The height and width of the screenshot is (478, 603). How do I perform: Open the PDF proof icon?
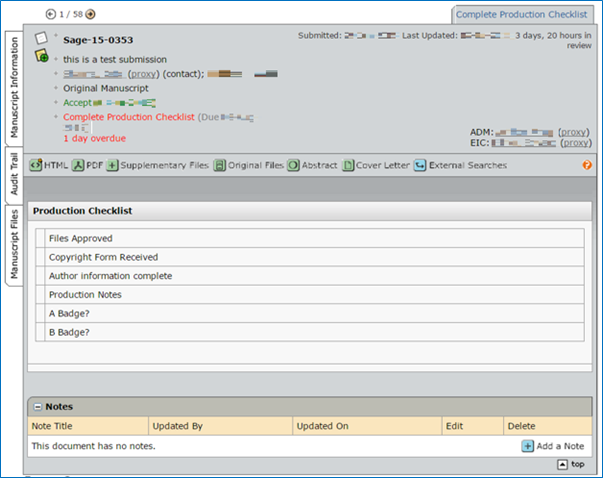click(x=77, y=165)
